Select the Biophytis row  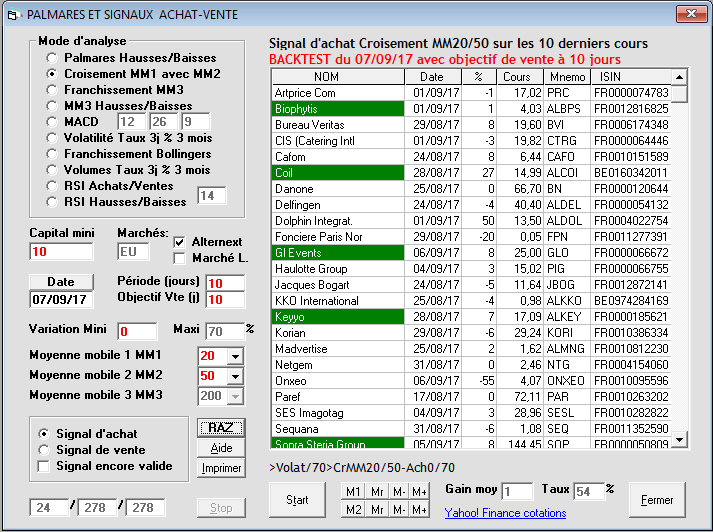coord(472,109)
